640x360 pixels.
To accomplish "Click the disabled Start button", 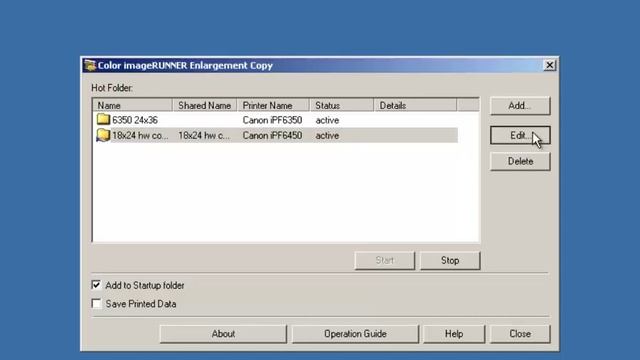I will tap(384, 260).
